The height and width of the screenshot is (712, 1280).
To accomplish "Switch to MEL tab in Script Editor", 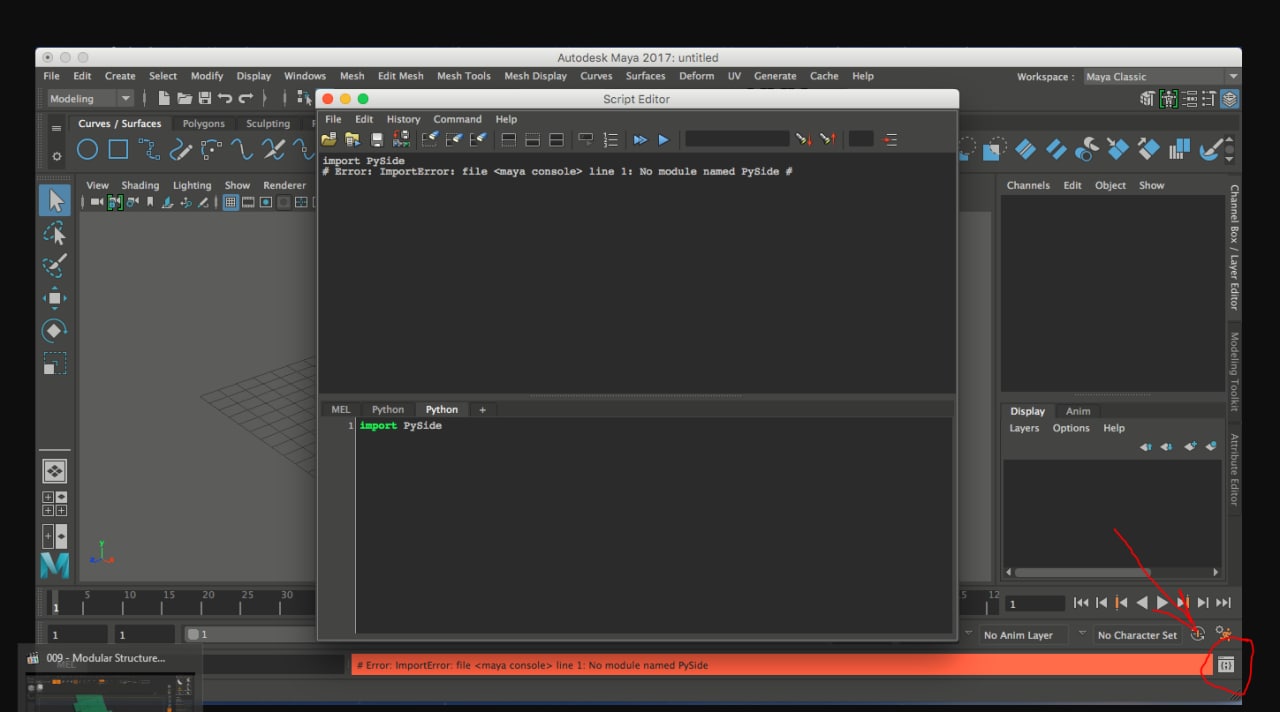I will pos(341,409).
